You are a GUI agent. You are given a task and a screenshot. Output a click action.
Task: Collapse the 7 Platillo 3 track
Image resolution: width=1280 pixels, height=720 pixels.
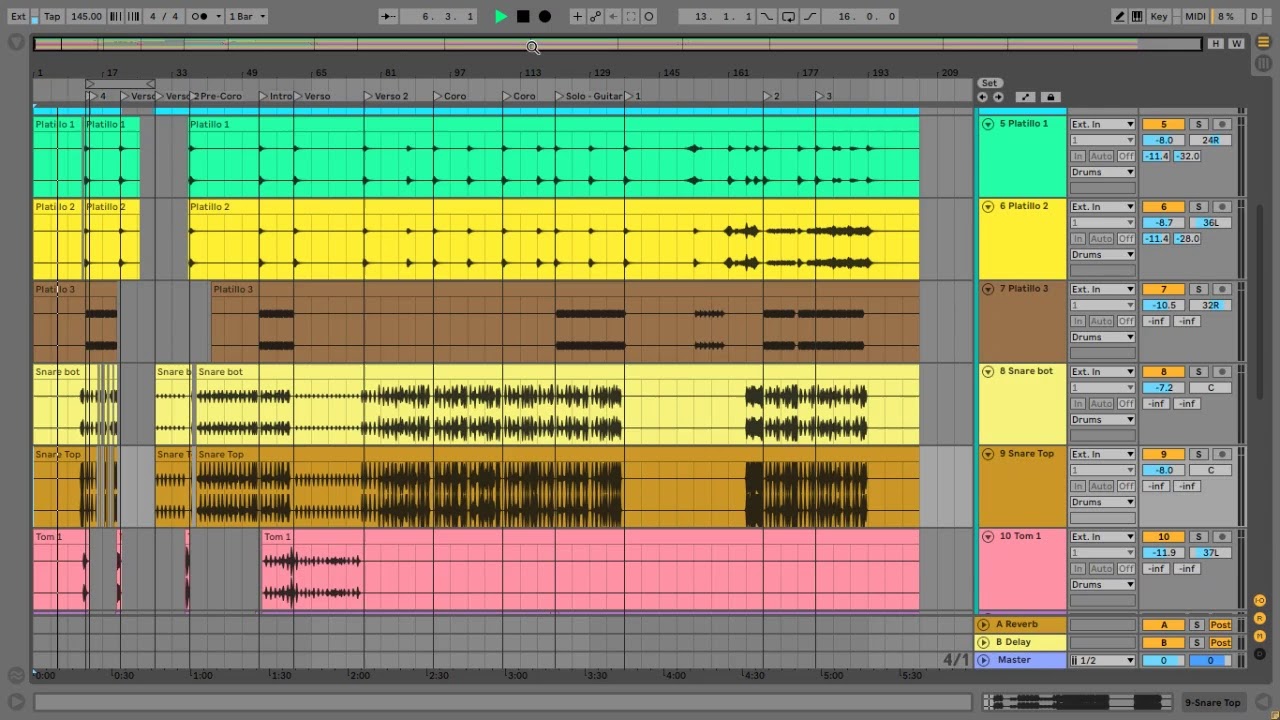click(988, 289)
